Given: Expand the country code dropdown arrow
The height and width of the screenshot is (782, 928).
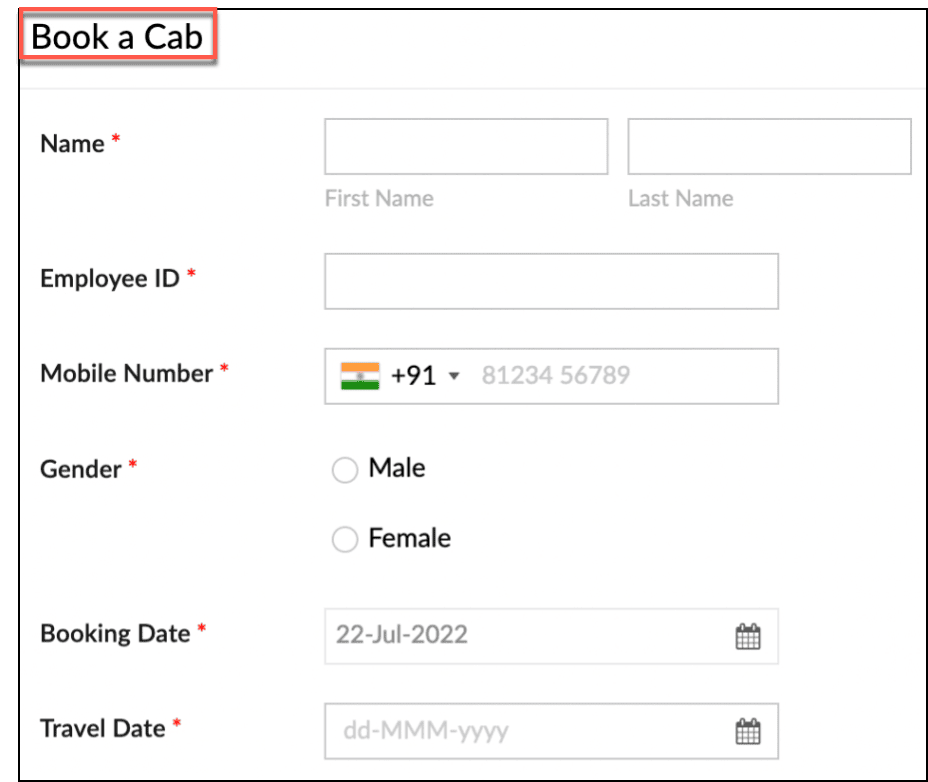Looking at the screenshot, I should pyautogui.click(x=454, y=376).
